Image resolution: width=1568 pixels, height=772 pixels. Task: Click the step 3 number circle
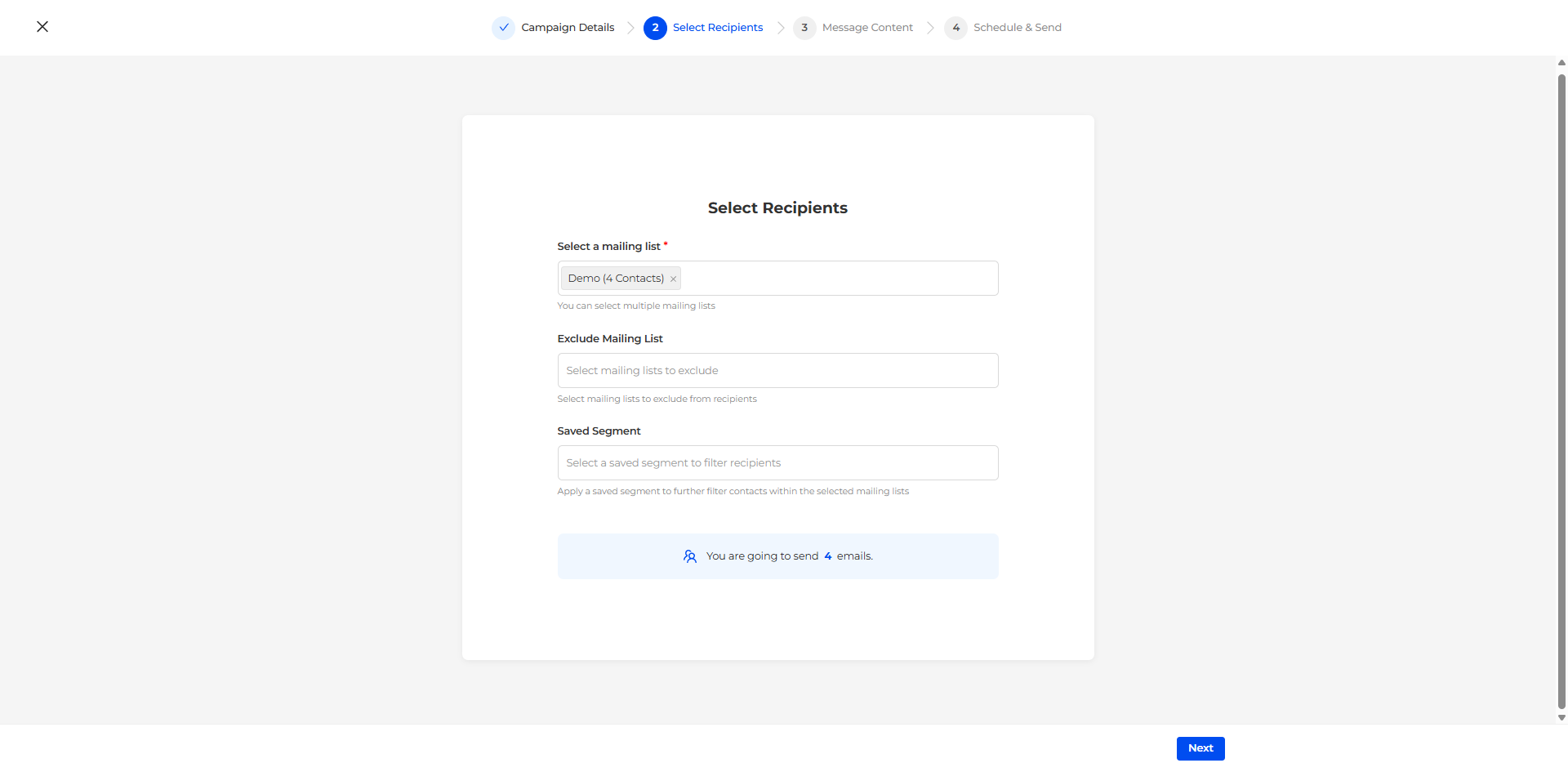click(804, 28)
